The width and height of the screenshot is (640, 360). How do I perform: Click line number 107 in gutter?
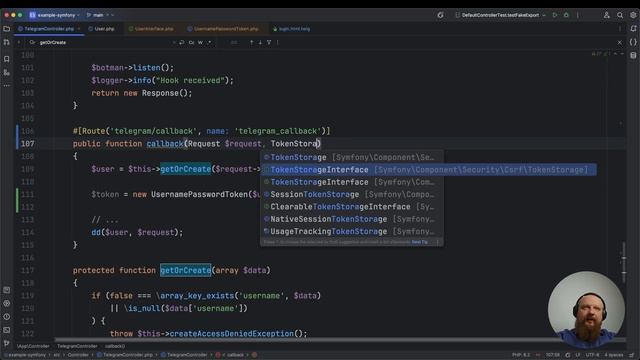(27, 144)
